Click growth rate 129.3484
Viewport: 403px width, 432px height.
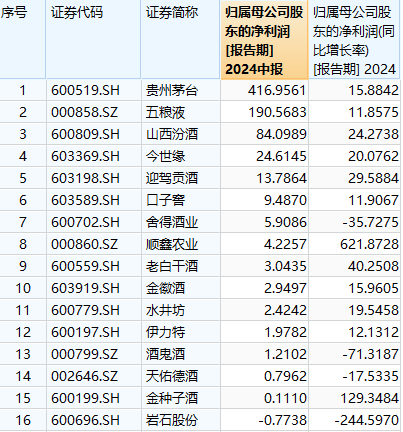pos(369,398)
